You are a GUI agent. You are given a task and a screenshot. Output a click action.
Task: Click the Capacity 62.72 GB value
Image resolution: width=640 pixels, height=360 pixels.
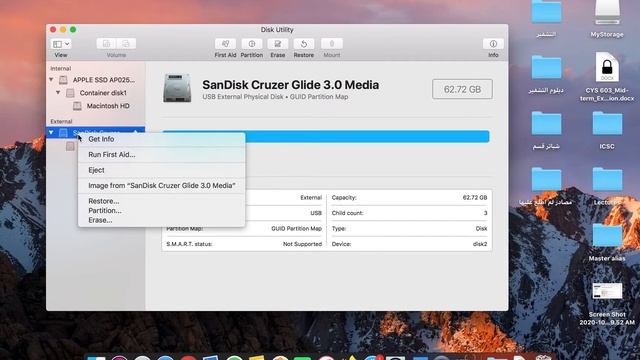[x=475, y=198]
